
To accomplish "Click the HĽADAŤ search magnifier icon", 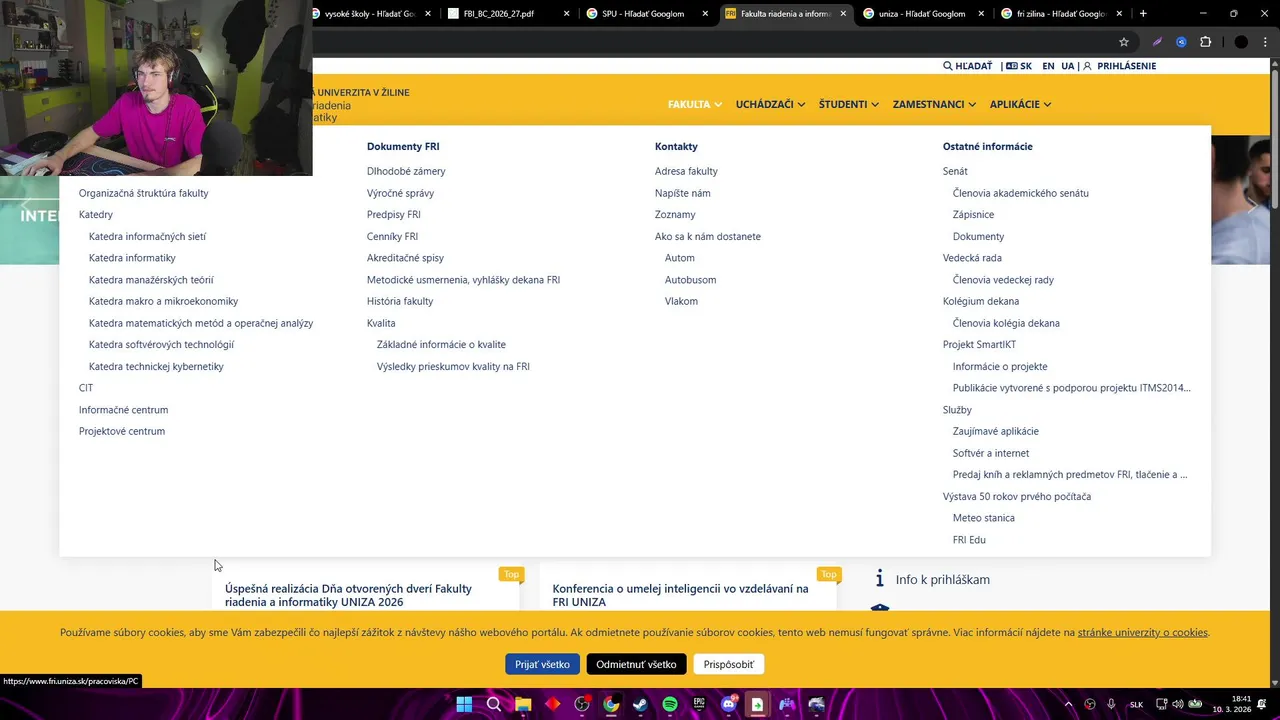I will click(948, 66).
